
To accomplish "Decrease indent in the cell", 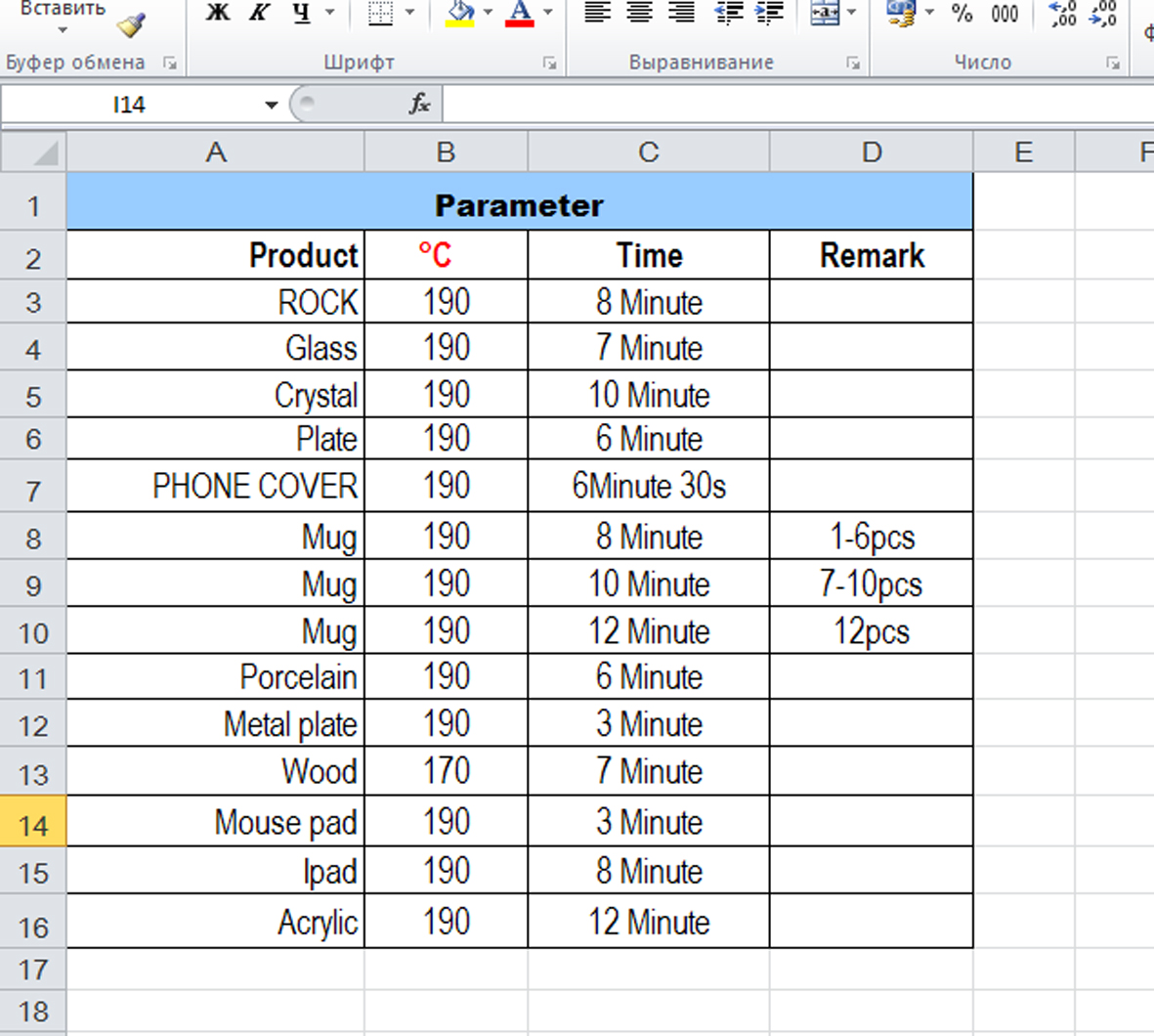I will pyautogui.click(x=729, y=12).
